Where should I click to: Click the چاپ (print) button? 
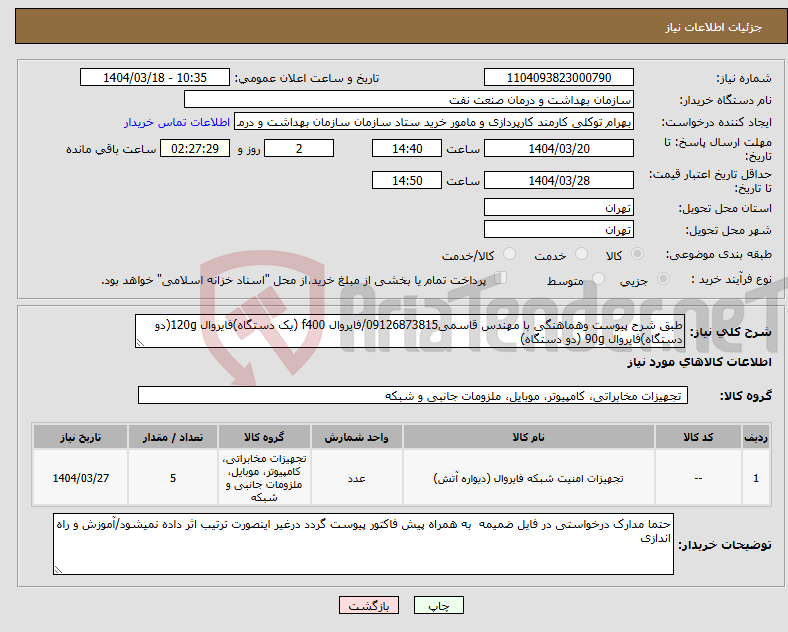point(438,605)
